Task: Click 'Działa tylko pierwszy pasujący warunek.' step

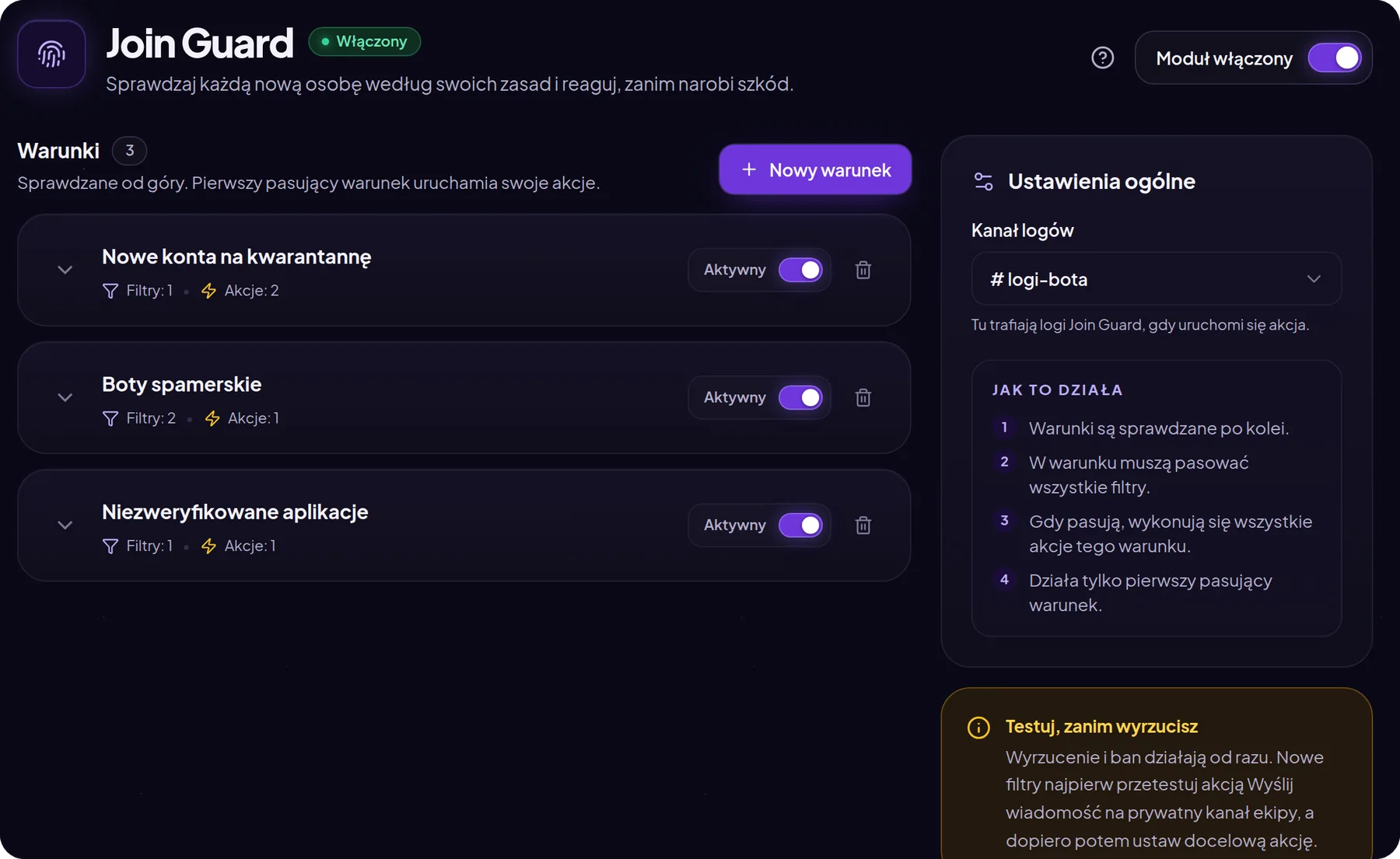Action: [1150, 592]
